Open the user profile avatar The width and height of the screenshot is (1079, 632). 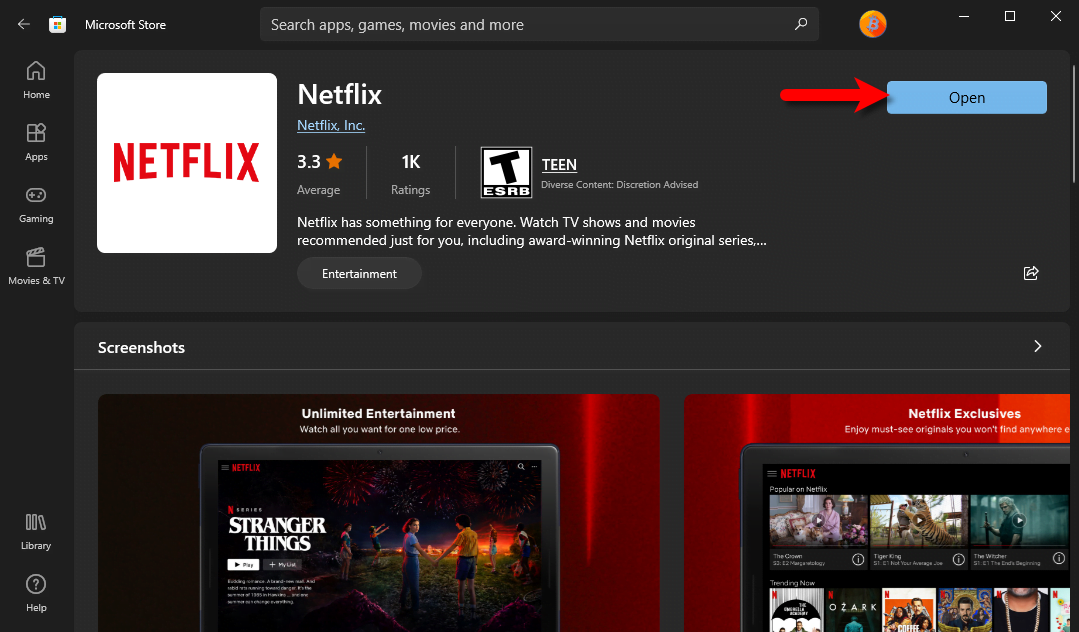tap(873, 25)
